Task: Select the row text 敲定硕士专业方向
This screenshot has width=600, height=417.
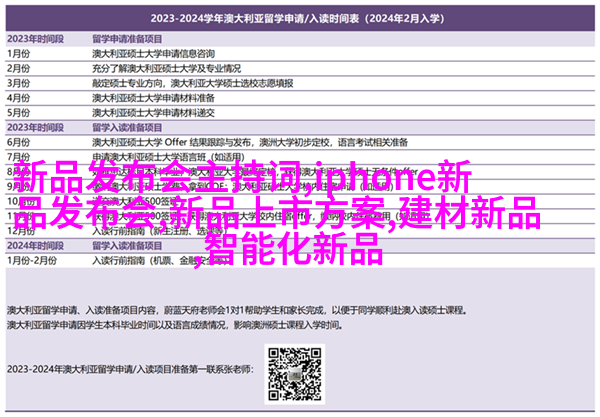Action: (x=192, y=83)
